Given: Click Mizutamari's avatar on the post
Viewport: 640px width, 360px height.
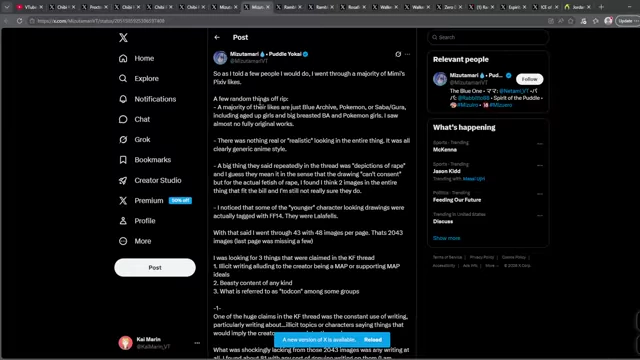Looking at the screenshot, I should click(x=220, y=58).
